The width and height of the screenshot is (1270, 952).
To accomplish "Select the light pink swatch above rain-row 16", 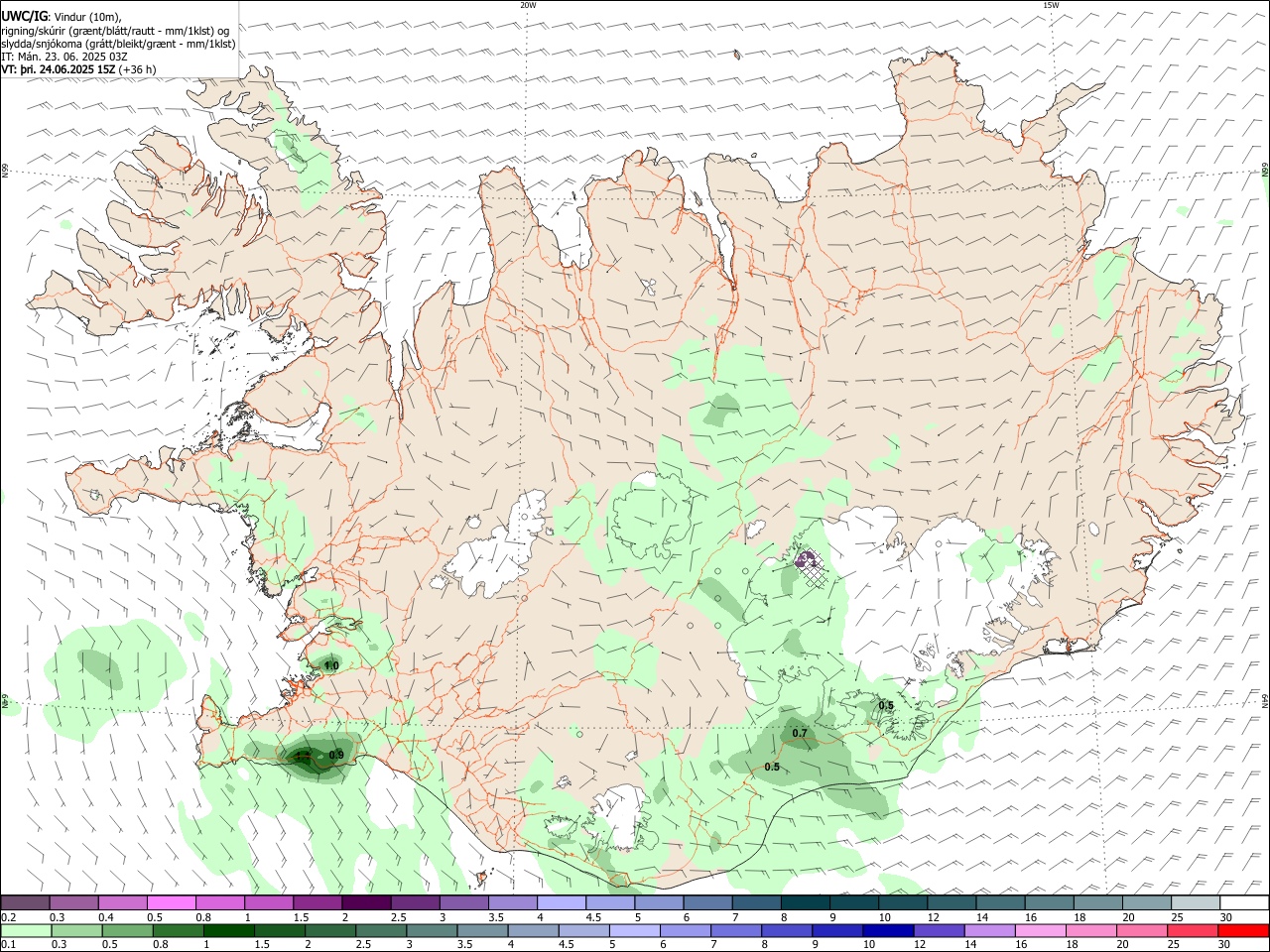I will (1041, 930).
